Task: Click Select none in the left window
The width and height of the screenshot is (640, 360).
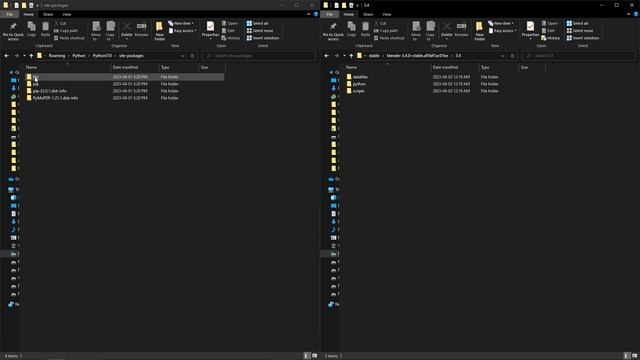Action: click(260, 31)
